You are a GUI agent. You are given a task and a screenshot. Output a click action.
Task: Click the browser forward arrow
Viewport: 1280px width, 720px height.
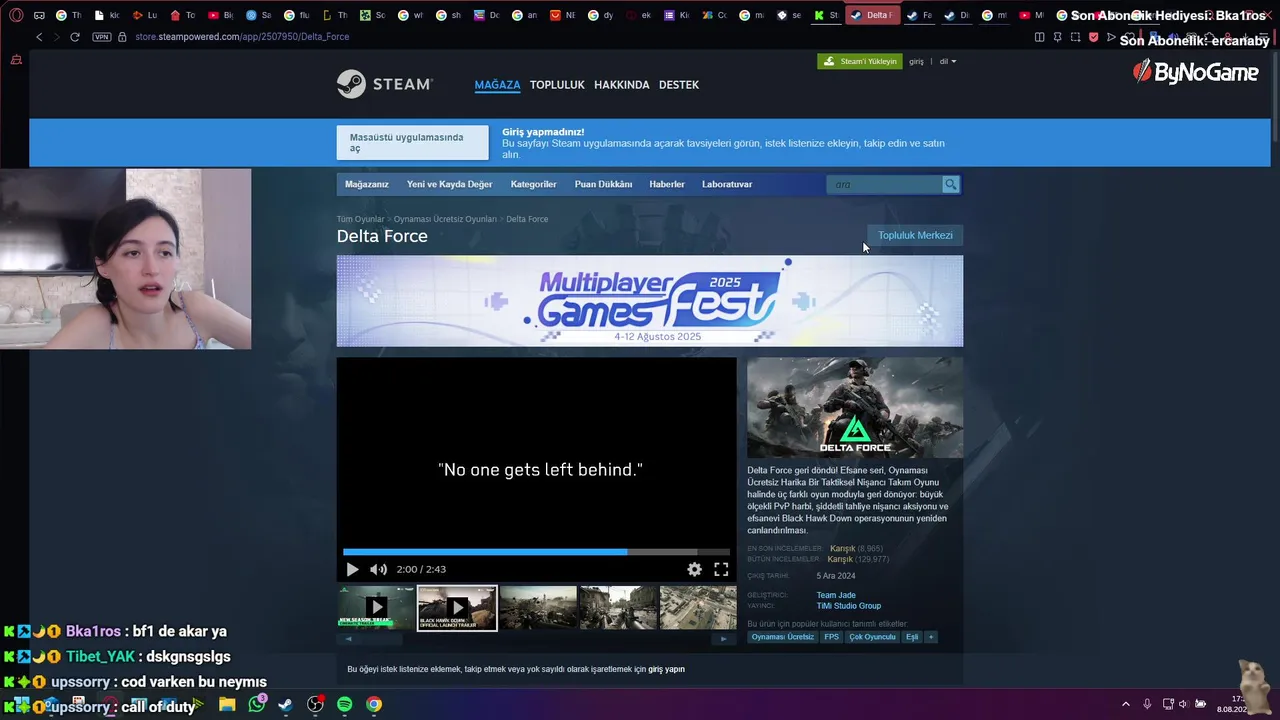click(x=56, y=37)
